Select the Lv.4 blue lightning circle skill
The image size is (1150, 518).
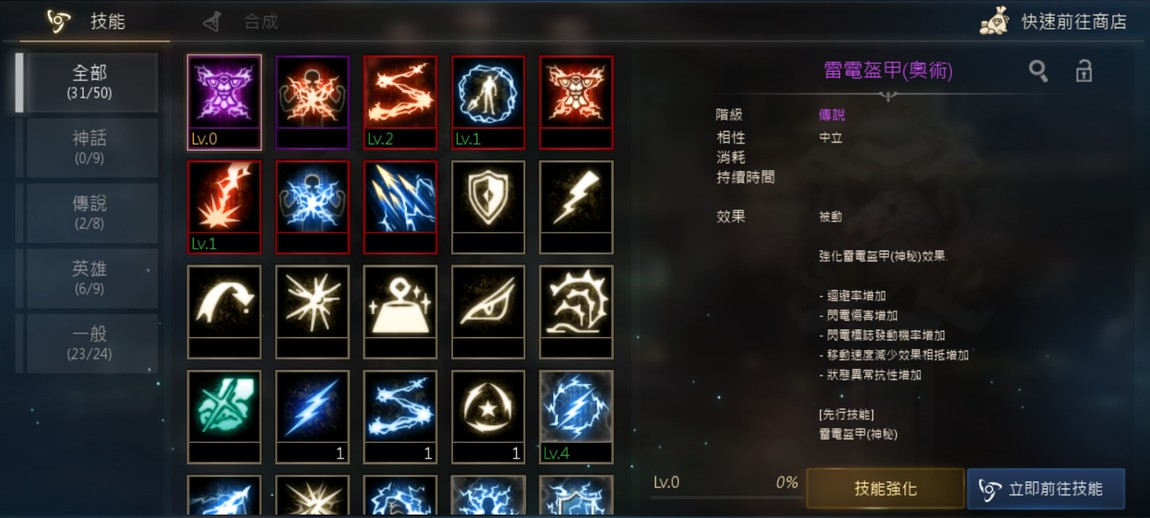coord(576,417)
